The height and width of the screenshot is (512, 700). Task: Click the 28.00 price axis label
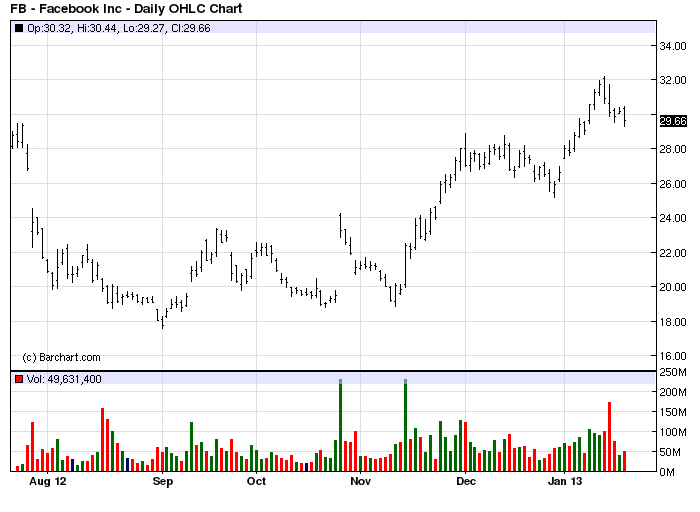[x=673, y=149]
